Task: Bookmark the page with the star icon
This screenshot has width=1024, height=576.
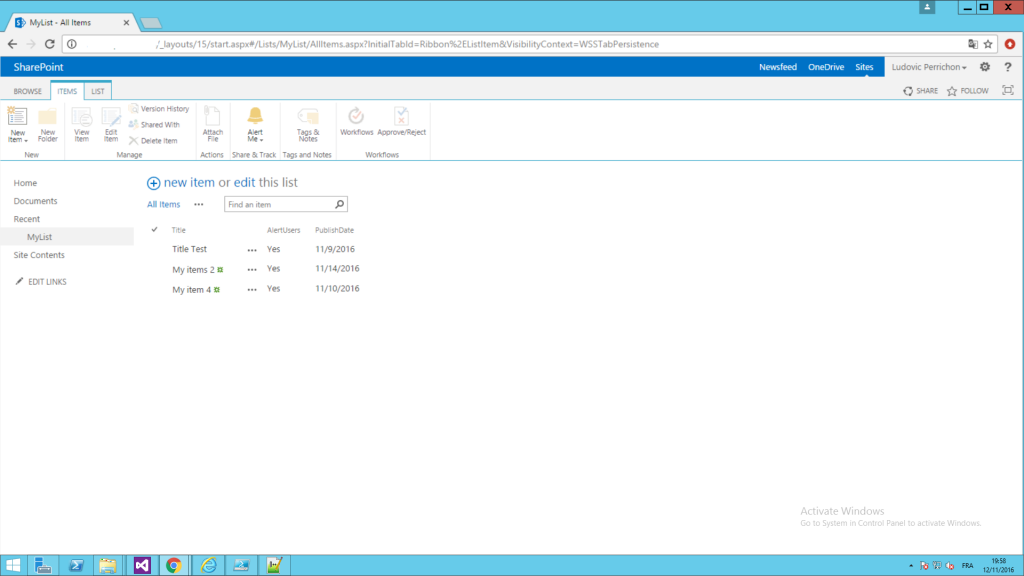Action: pyautogui.click(x=988, y=44)
